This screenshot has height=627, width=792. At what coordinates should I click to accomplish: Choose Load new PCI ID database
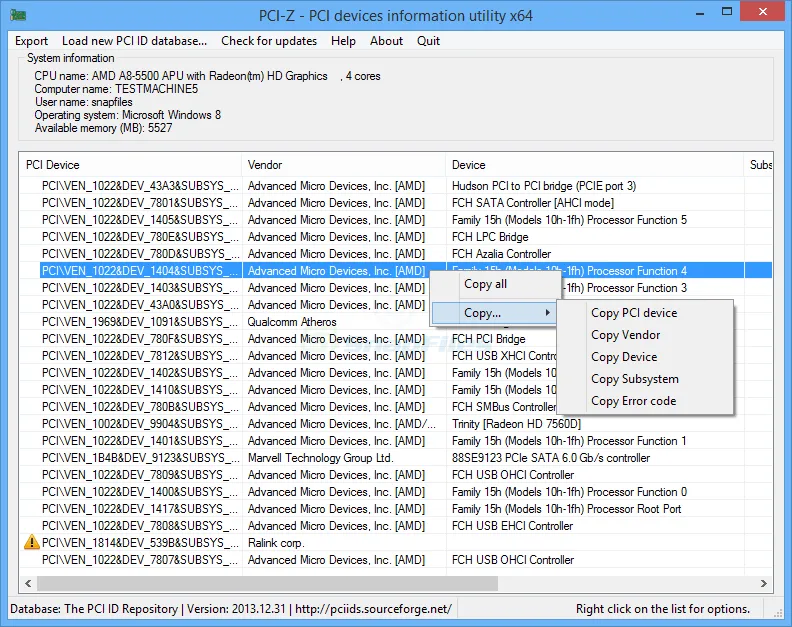tap(134, 41)
